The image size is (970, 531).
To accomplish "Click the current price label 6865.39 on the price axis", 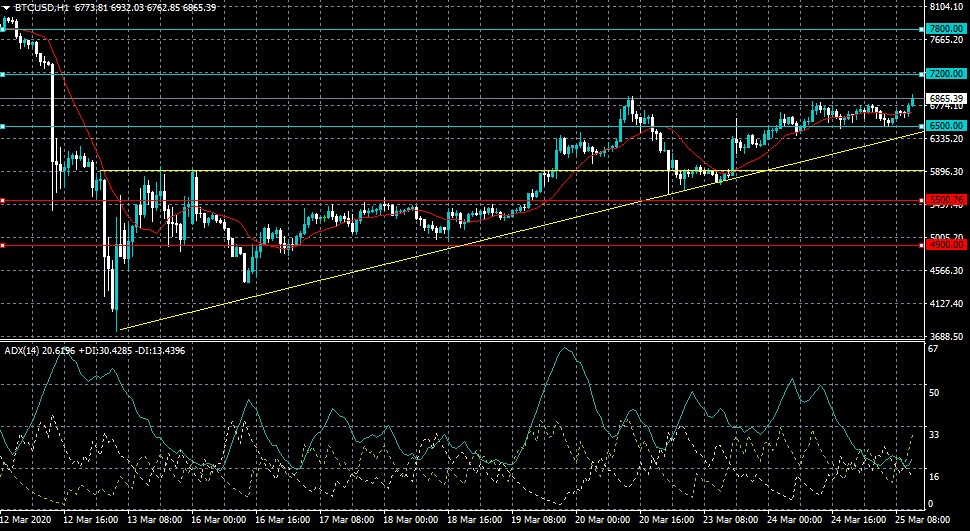I will point(946,98).
